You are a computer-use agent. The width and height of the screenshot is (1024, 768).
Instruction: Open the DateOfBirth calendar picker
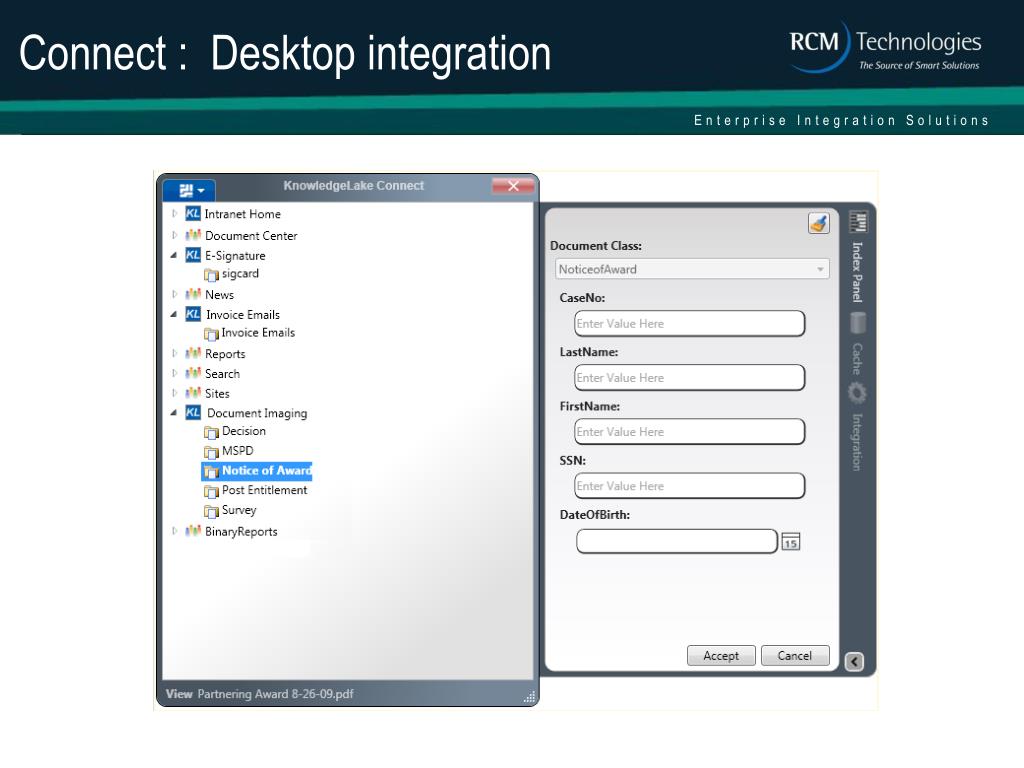click(791, 542)
